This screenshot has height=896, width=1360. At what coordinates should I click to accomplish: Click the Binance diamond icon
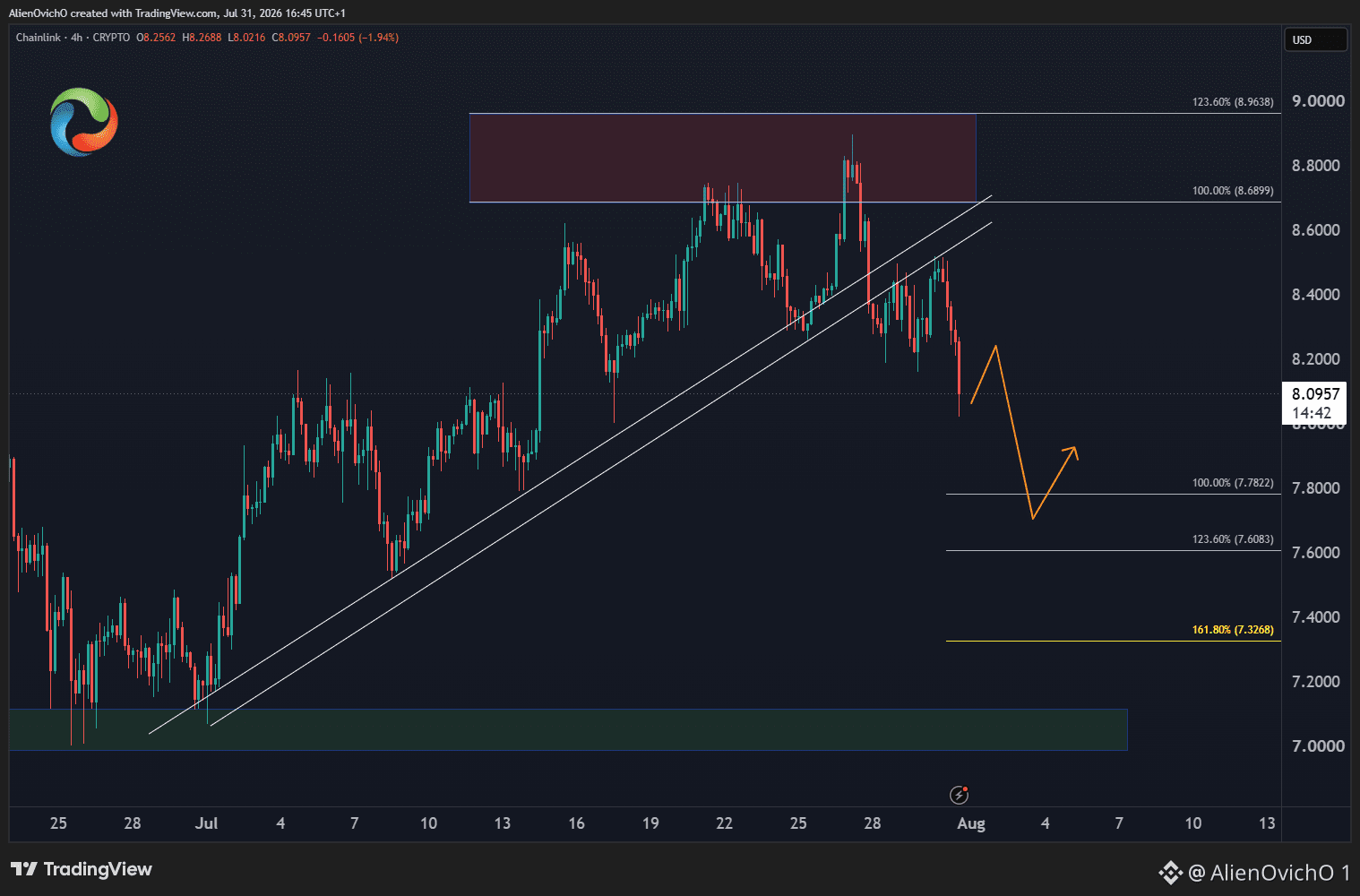pyautogui.click(x=1170, y=872)
